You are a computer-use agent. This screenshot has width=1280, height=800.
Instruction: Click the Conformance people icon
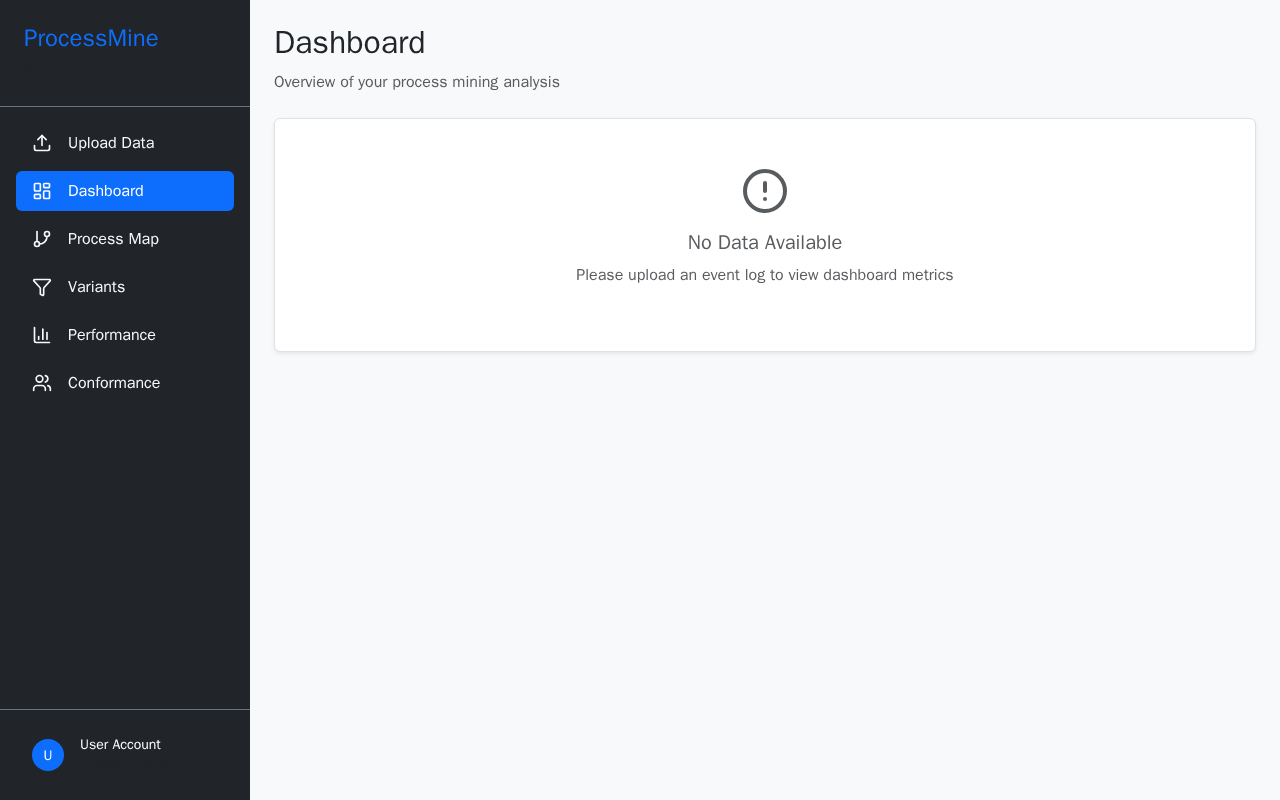[x=42, y=383]
